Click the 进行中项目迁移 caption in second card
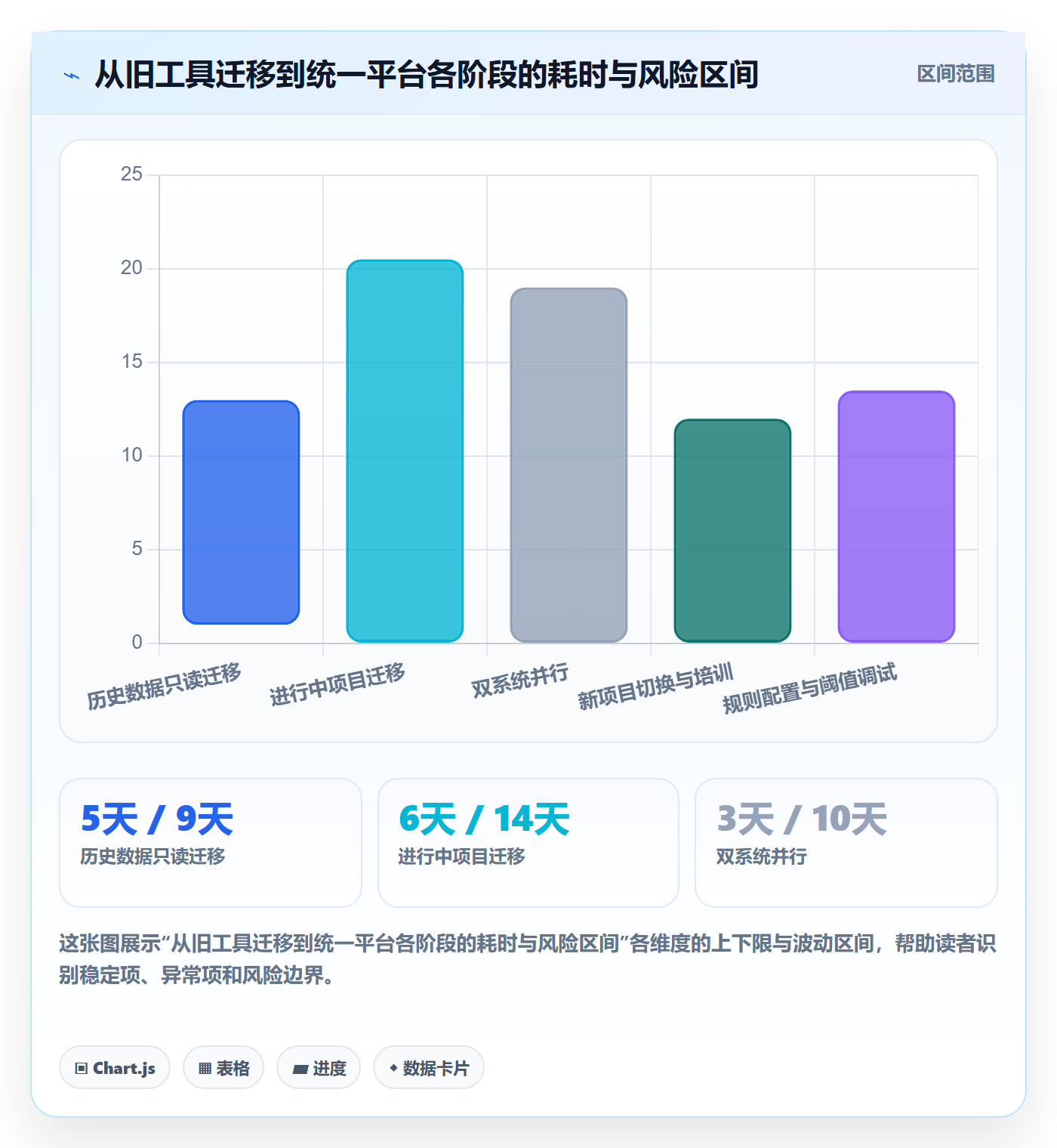The width and height of the screenshot is (1057, 1148). click(x=462, y=856)
